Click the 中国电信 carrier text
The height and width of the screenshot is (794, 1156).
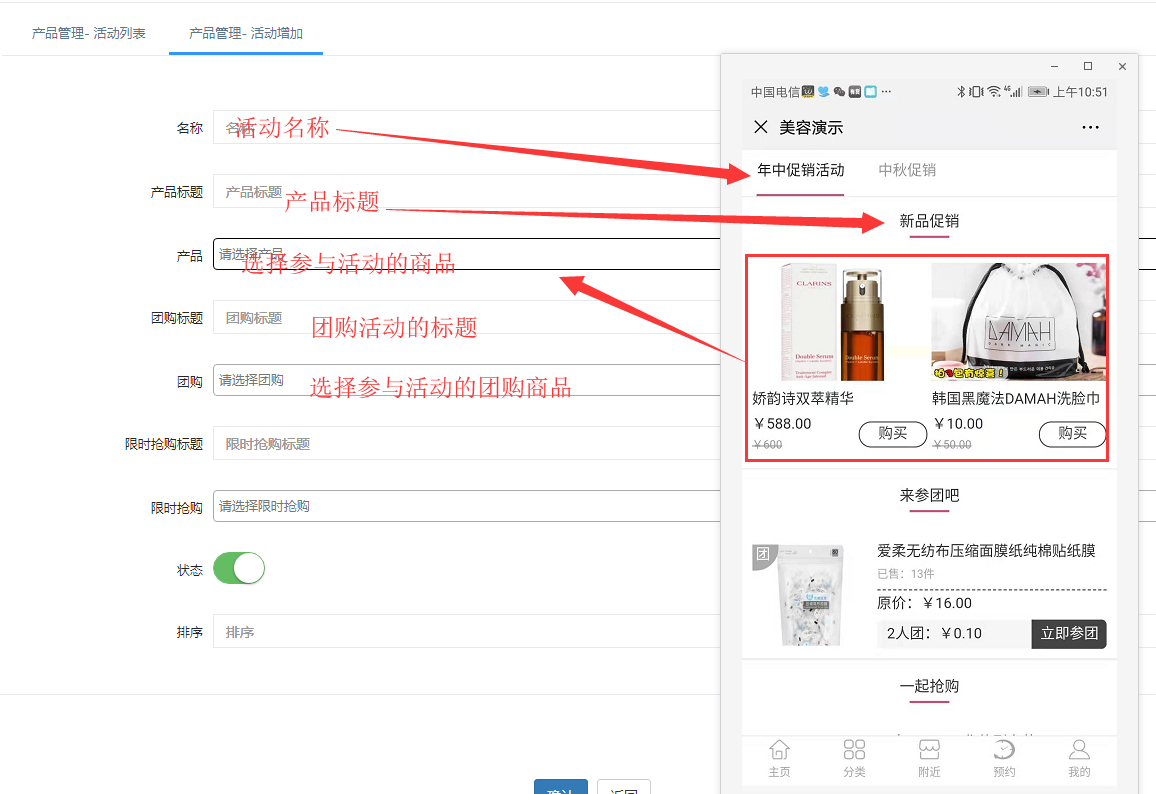775,92
